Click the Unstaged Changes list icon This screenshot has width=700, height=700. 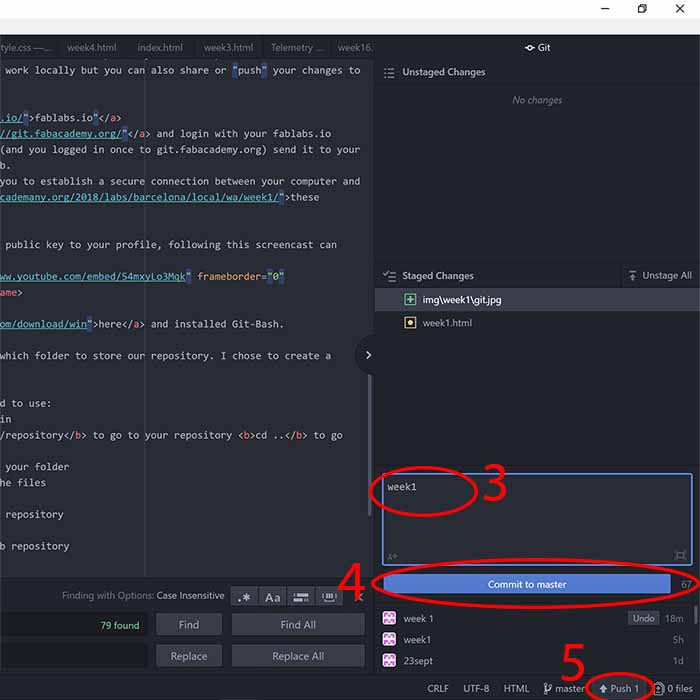tap(389, 73)
